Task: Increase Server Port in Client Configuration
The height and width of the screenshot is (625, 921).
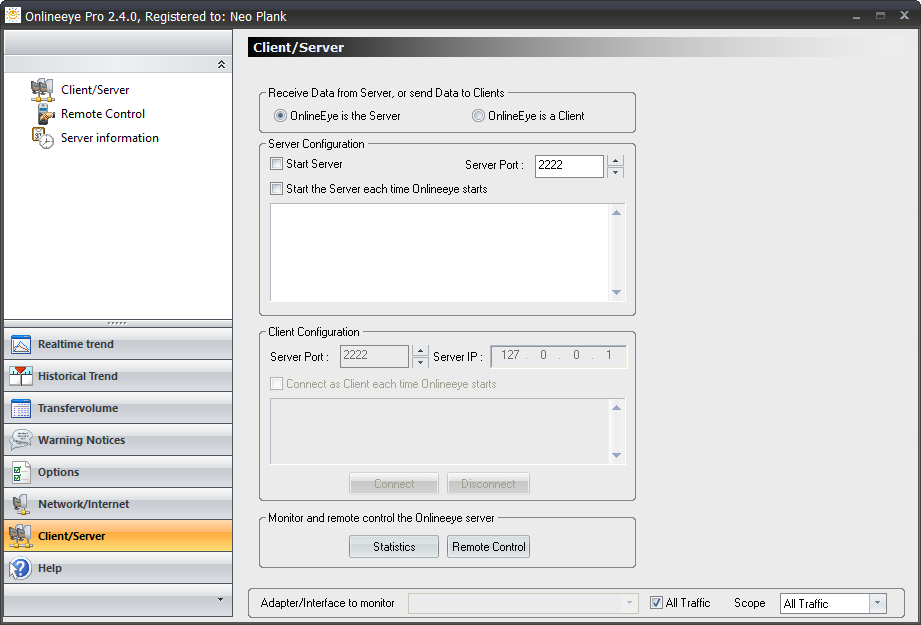Action: (420, 351)
